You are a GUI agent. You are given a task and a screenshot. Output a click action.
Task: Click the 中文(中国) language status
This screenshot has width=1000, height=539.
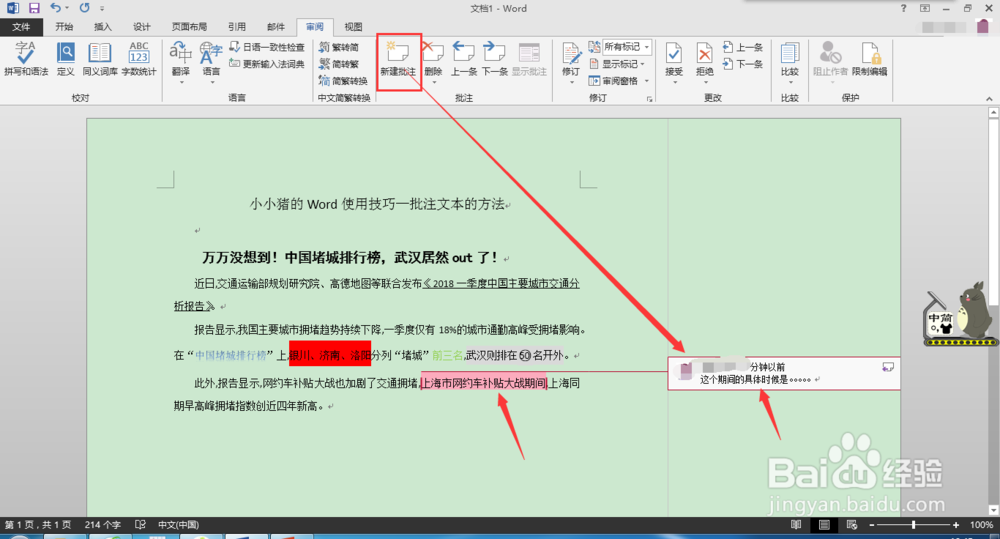179,524
